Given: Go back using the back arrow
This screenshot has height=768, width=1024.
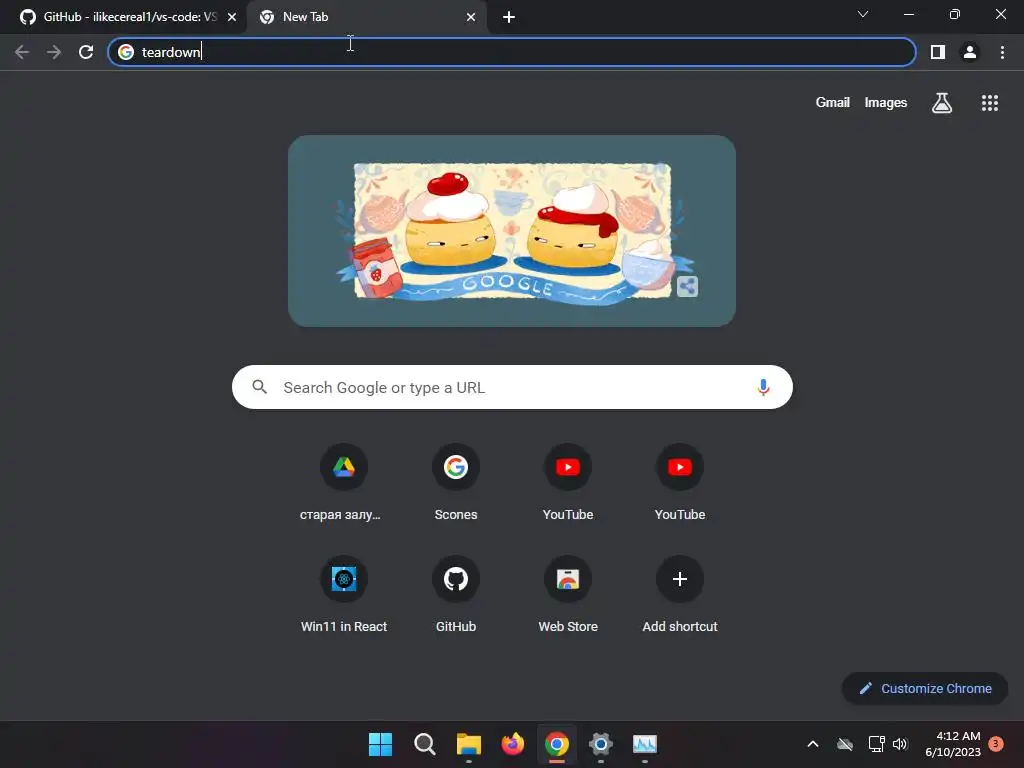Looking at the screenshot, I should [x=22, y=52].
